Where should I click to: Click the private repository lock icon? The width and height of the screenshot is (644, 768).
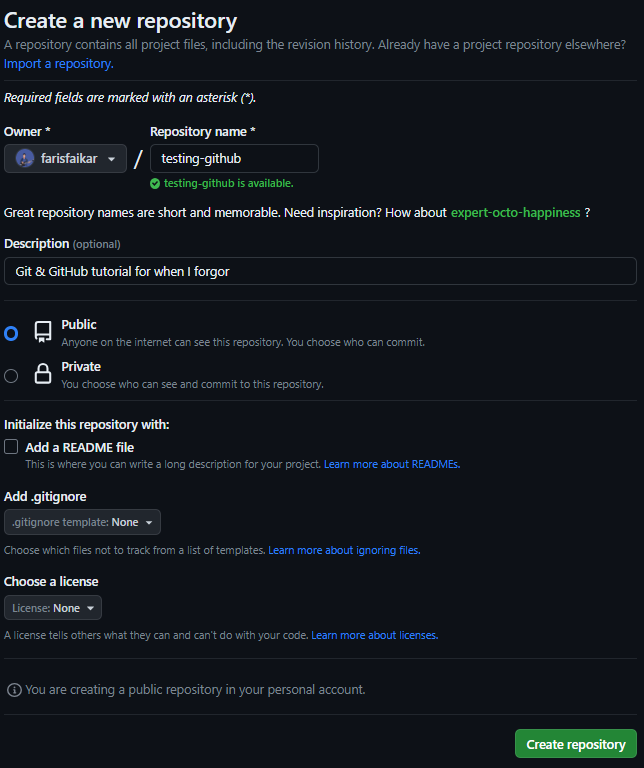click(43, 375)
